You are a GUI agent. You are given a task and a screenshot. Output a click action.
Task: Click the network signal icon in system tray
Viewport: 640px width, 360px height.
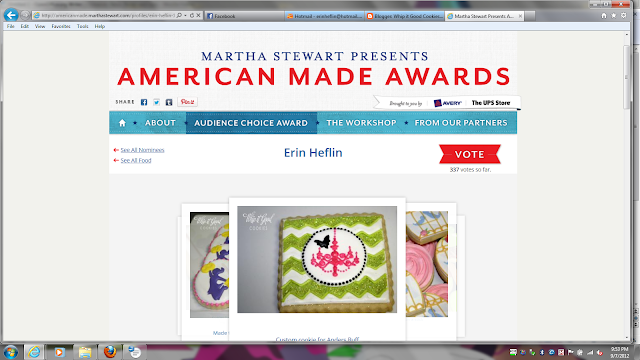pyautogui.click(x=590, y=352)
